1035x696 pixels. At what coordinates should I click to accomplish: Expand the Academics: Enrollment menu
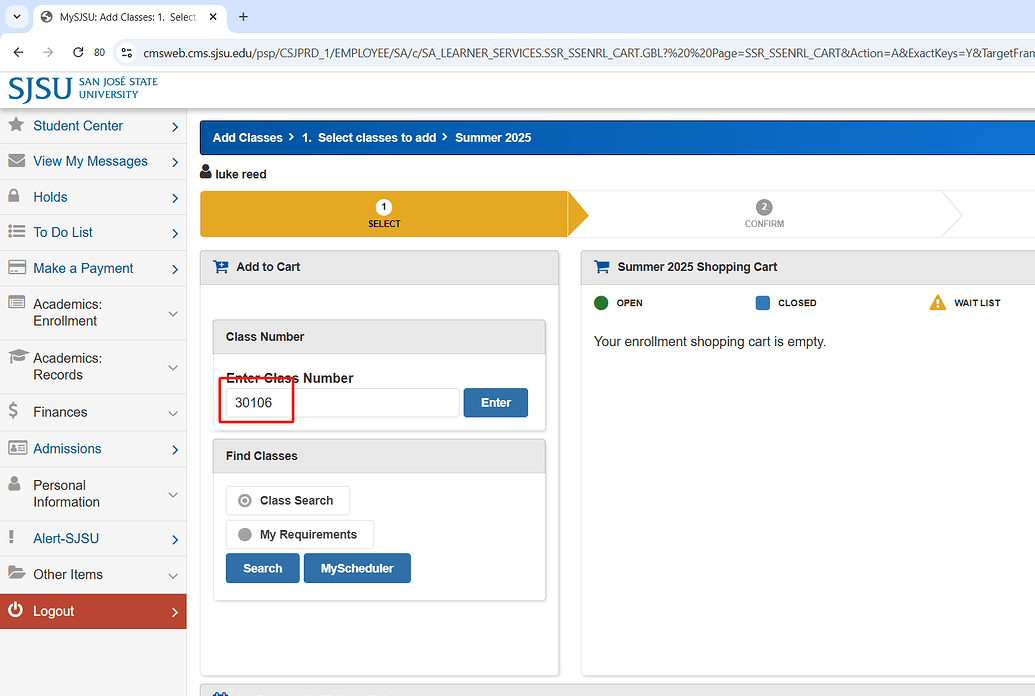click(x=92, y=313)
